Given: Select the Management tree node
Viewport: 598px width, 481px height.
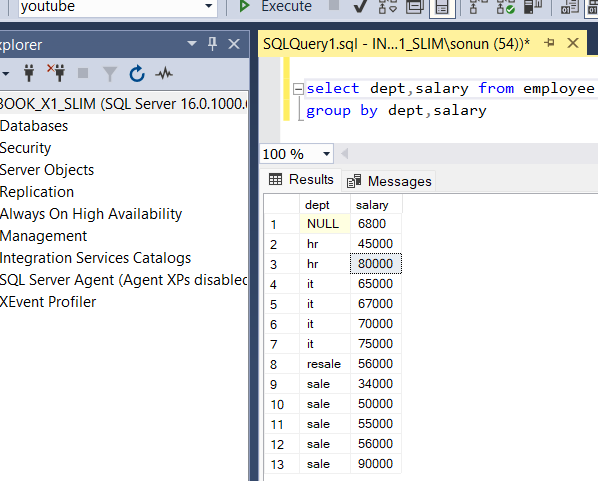Looking at the screenshot, I should [43, 236].
